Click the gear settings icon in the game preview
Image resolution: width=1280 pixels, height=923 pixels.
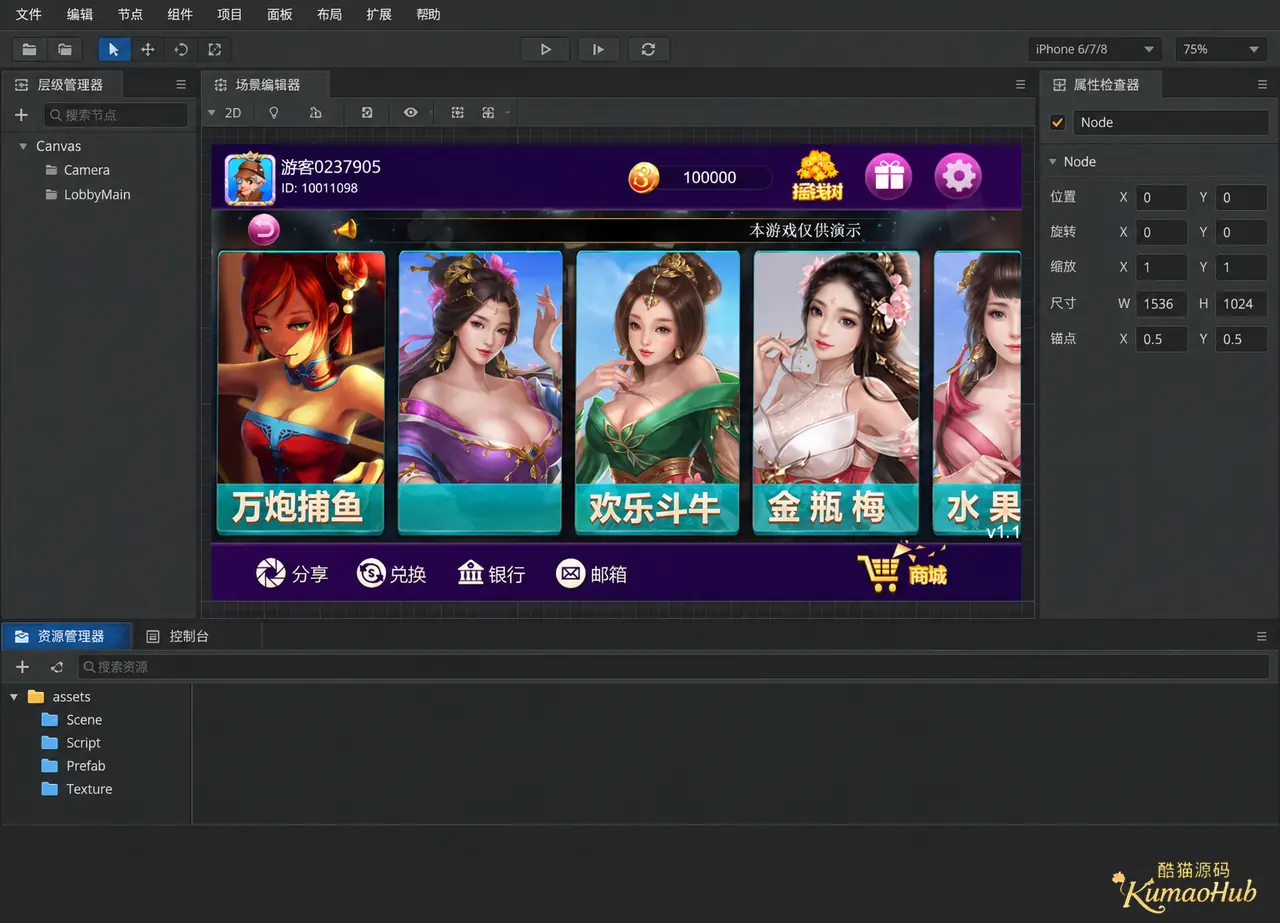pyautogui.click(x=958, y=177)
